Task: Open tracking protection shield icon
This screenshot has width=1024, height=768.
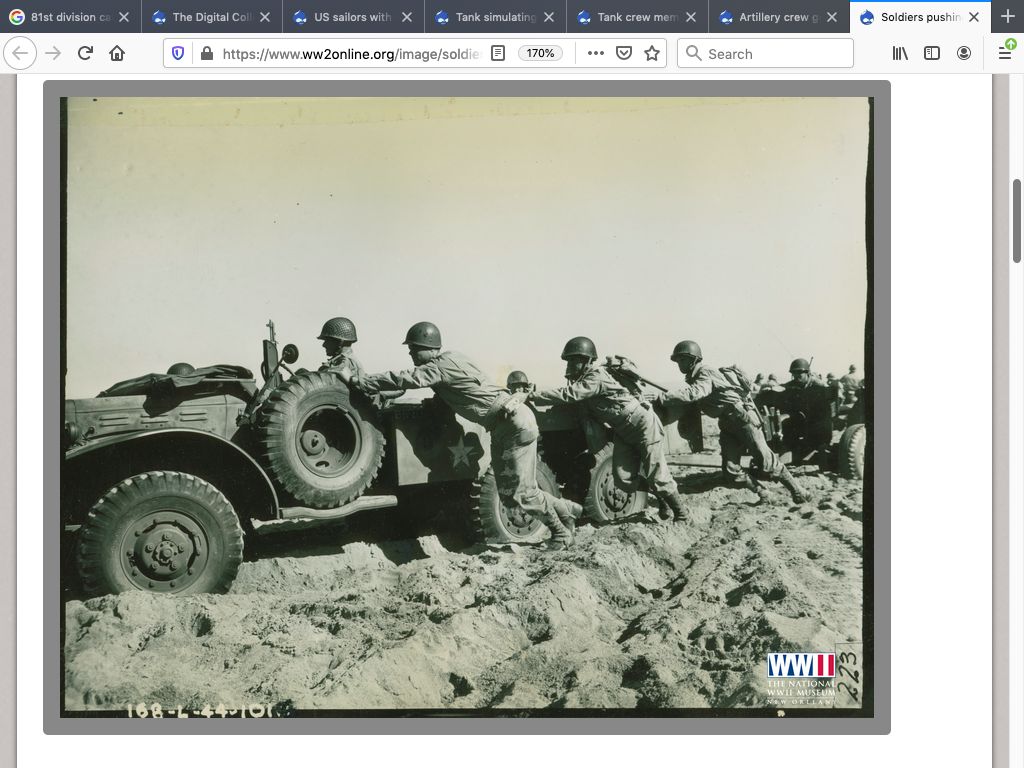Action: point(178,53)
